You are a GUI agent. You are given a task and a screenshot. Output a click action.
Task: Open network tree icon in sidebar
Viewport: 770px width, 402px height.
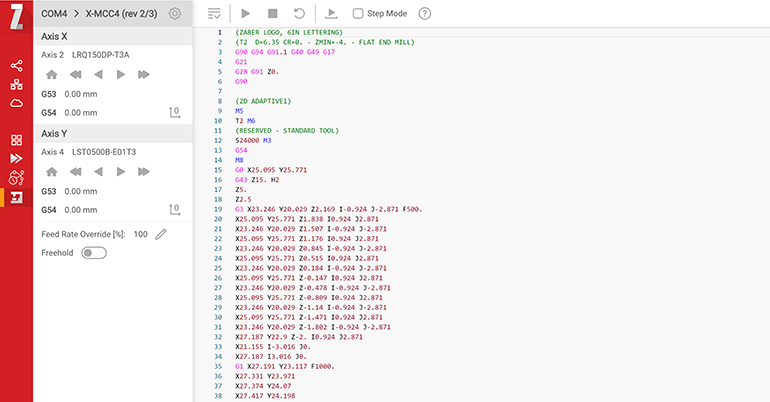coord(16,84)
